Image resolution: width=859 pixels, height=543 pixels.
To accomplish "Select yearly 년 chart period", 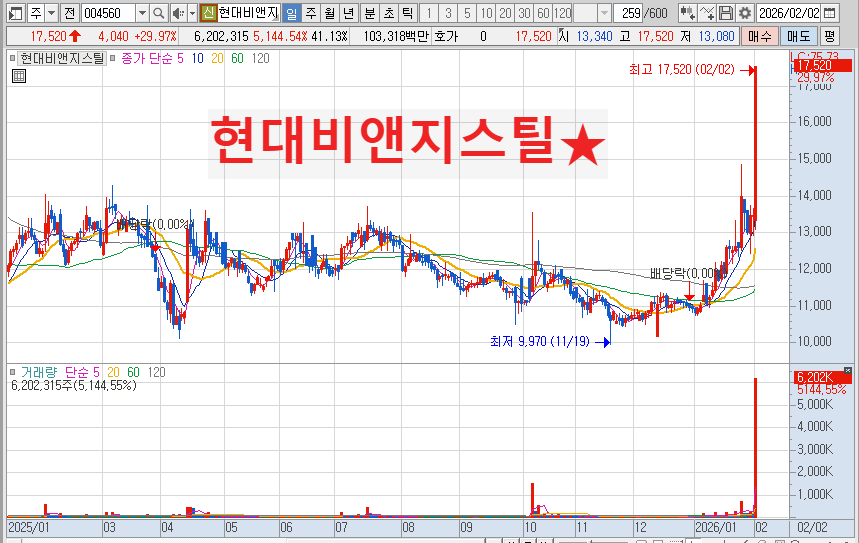I will pyautogui.click(x=348, y=13).
